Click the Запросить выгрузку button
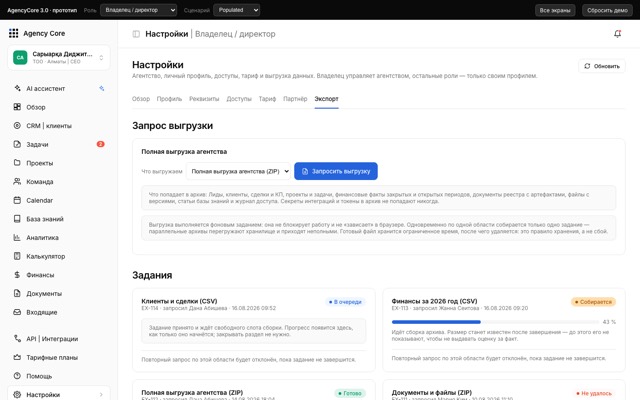 point(336,171)
